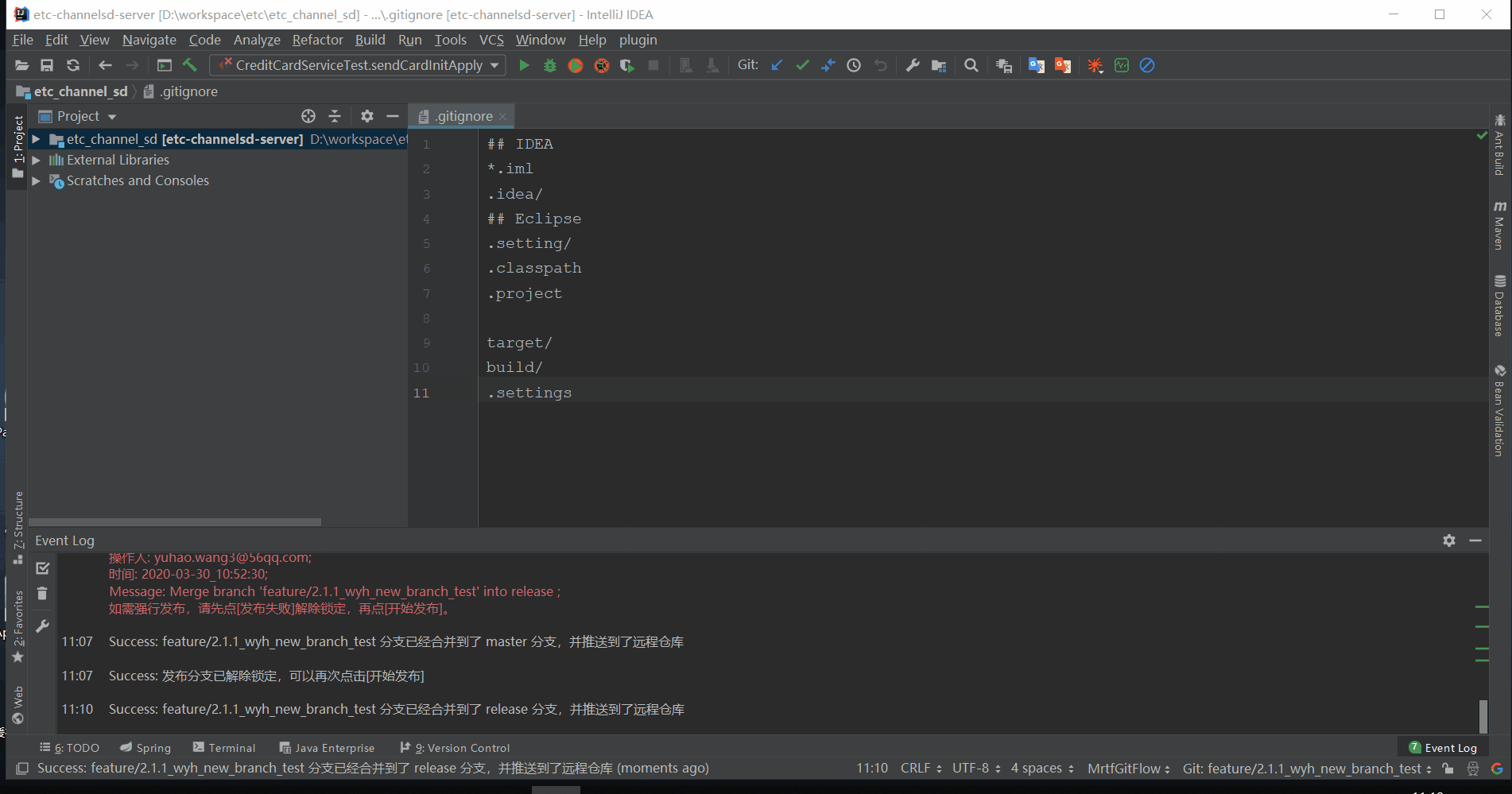1512x794 pixels.
Task: Start debugging with the green bug icon
Action: pos(550,66)
